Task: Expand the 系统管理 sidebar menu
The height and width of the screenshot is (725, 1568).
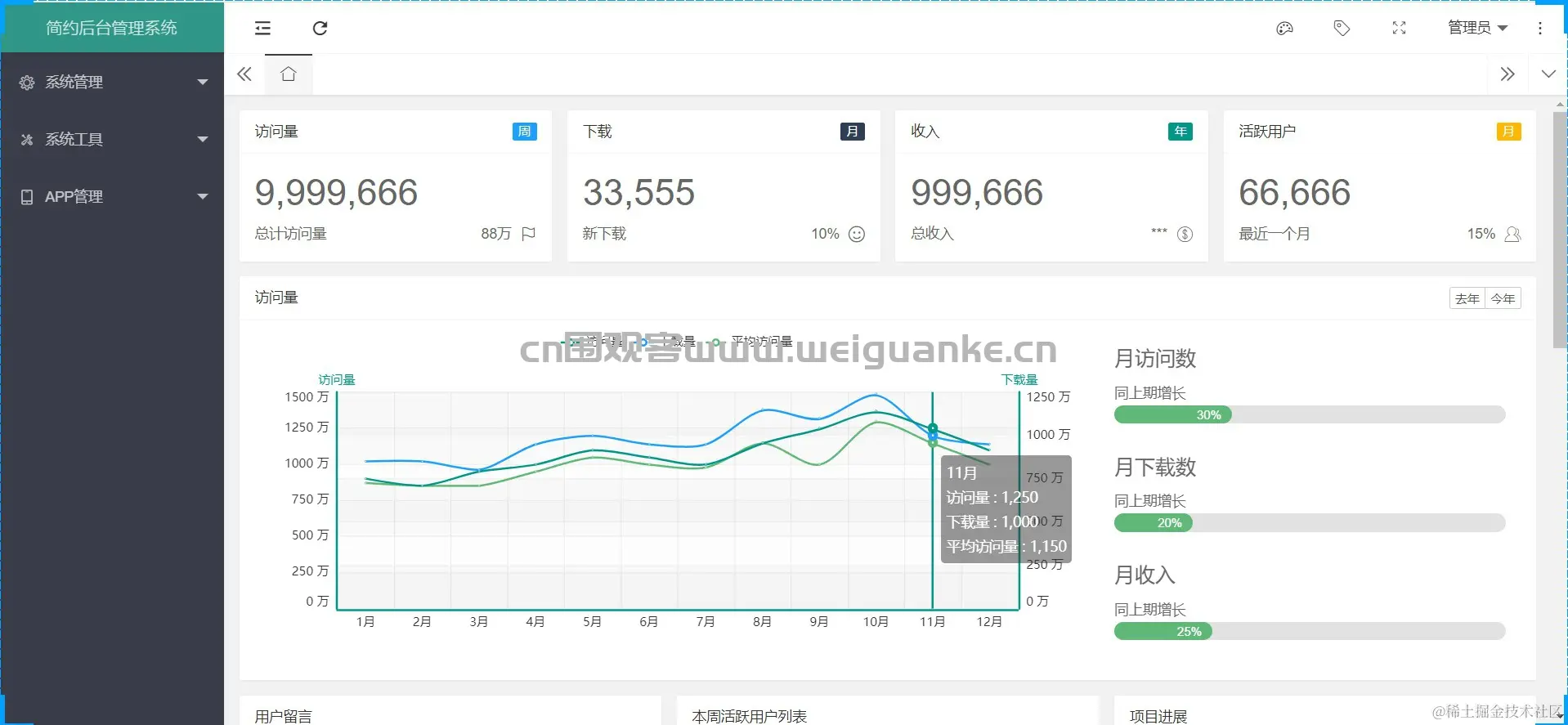Action: pos(112,82)
